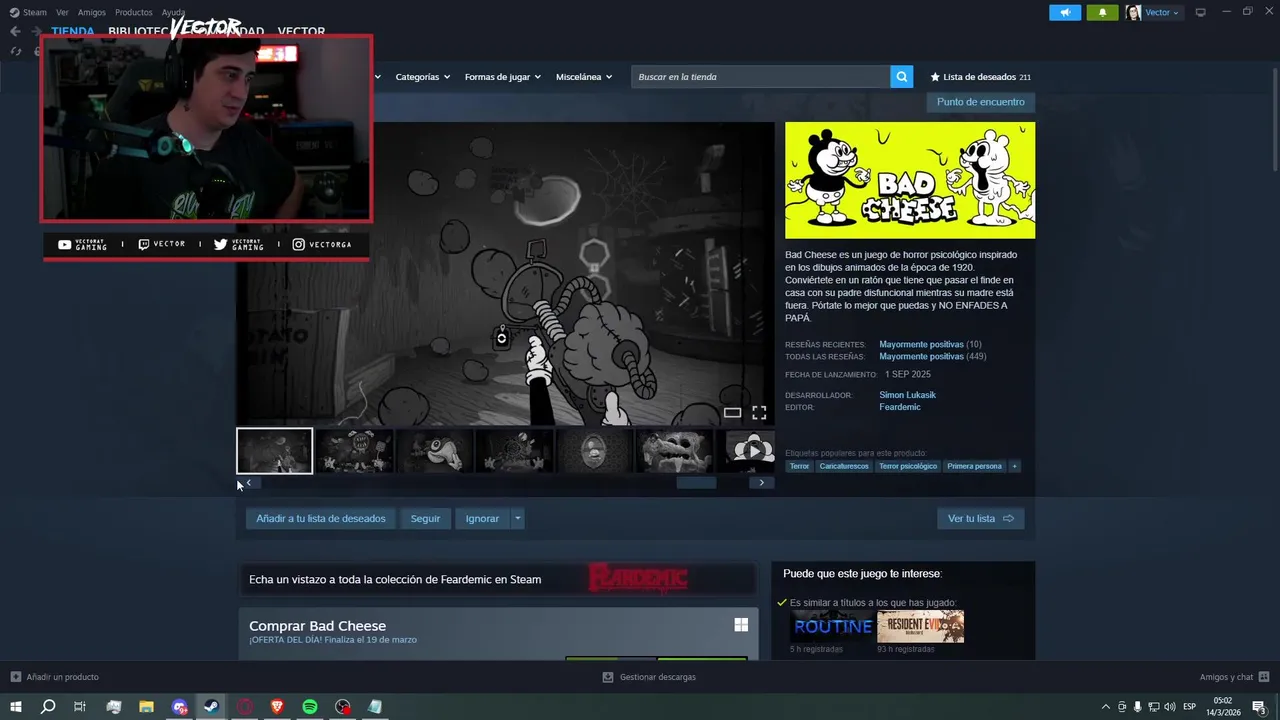Go back with the Steam navigation arrow
The image size is (1280, 720).
tap(15, 32)
